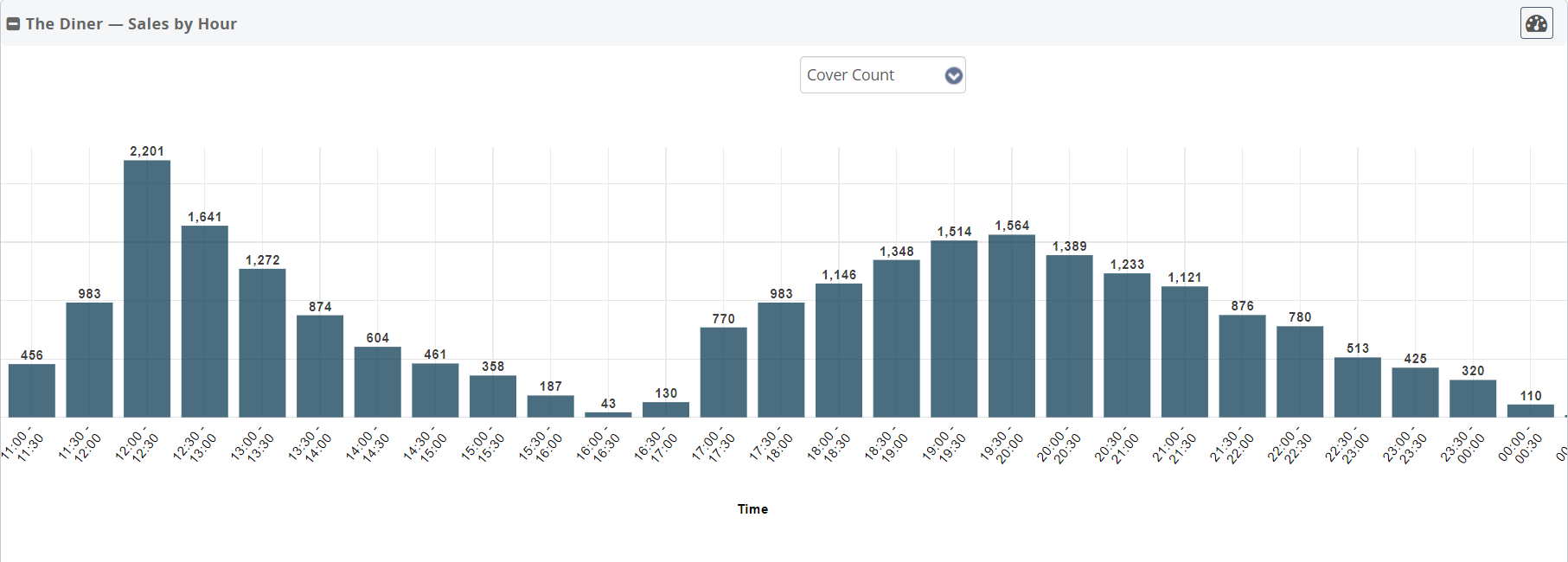Collapse the Sales by Hour panel
This screenshot has height=562, width=1568.
tap(13, 24)
